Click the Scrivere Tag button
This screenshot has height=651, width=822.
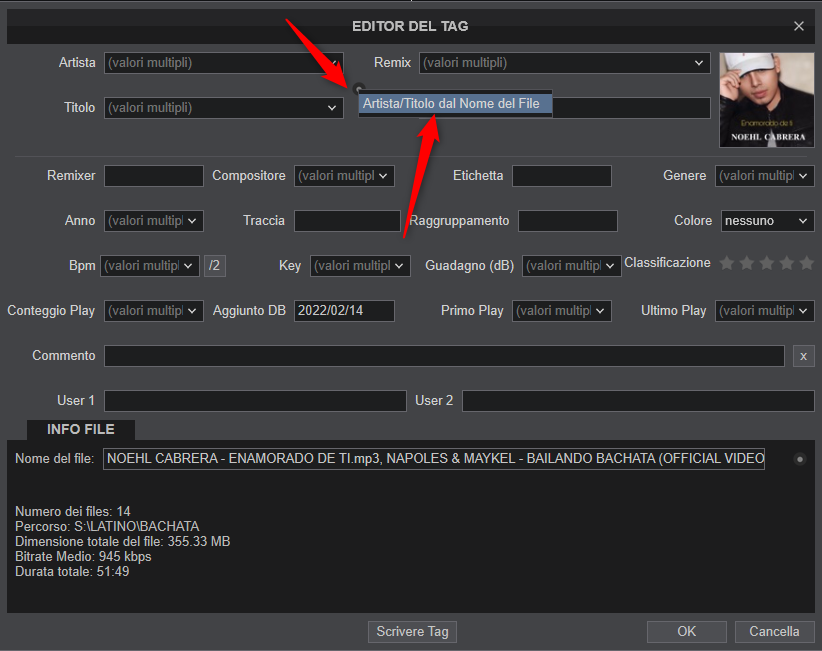[x=412, y=632]
